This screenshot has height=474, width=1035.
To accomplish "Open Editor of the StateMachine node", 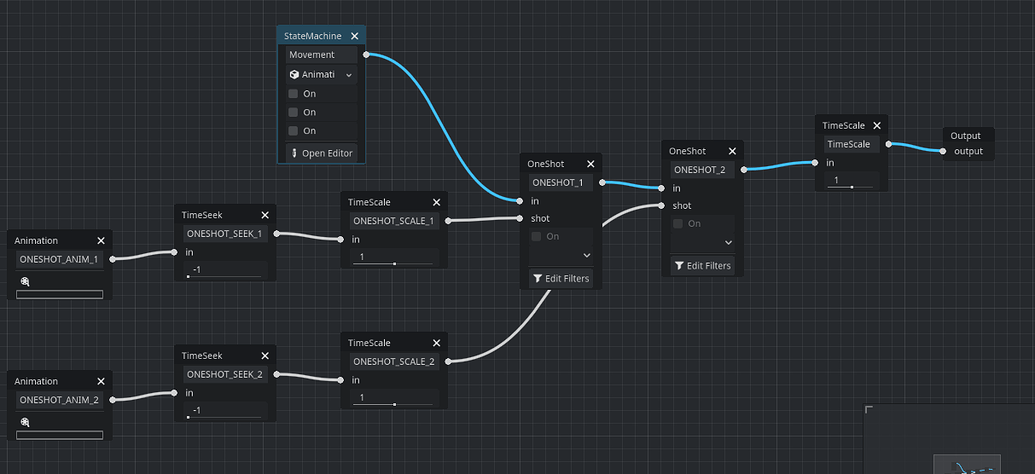I will pos(321,153).
